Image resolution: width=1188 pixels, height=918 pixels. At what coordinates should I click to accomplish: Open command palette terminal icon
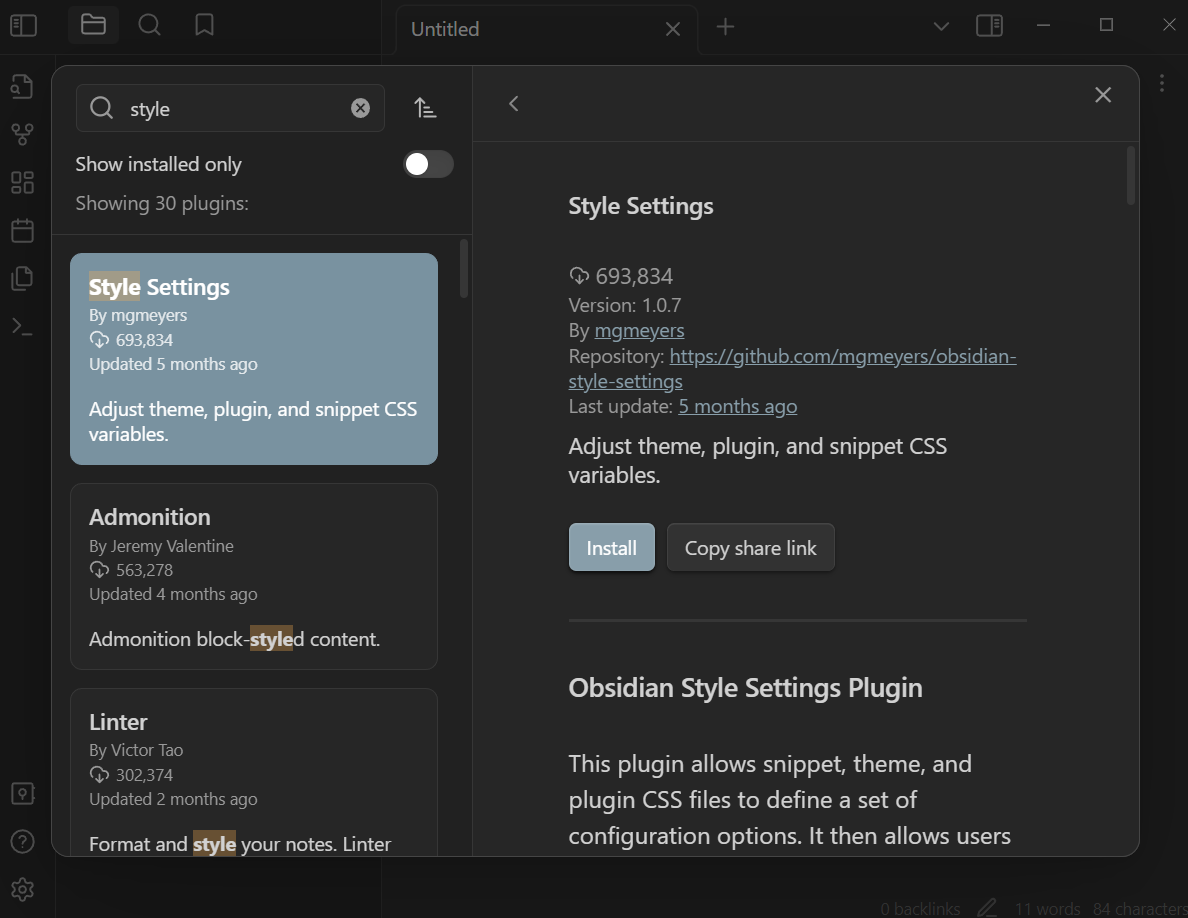[22, 326]
